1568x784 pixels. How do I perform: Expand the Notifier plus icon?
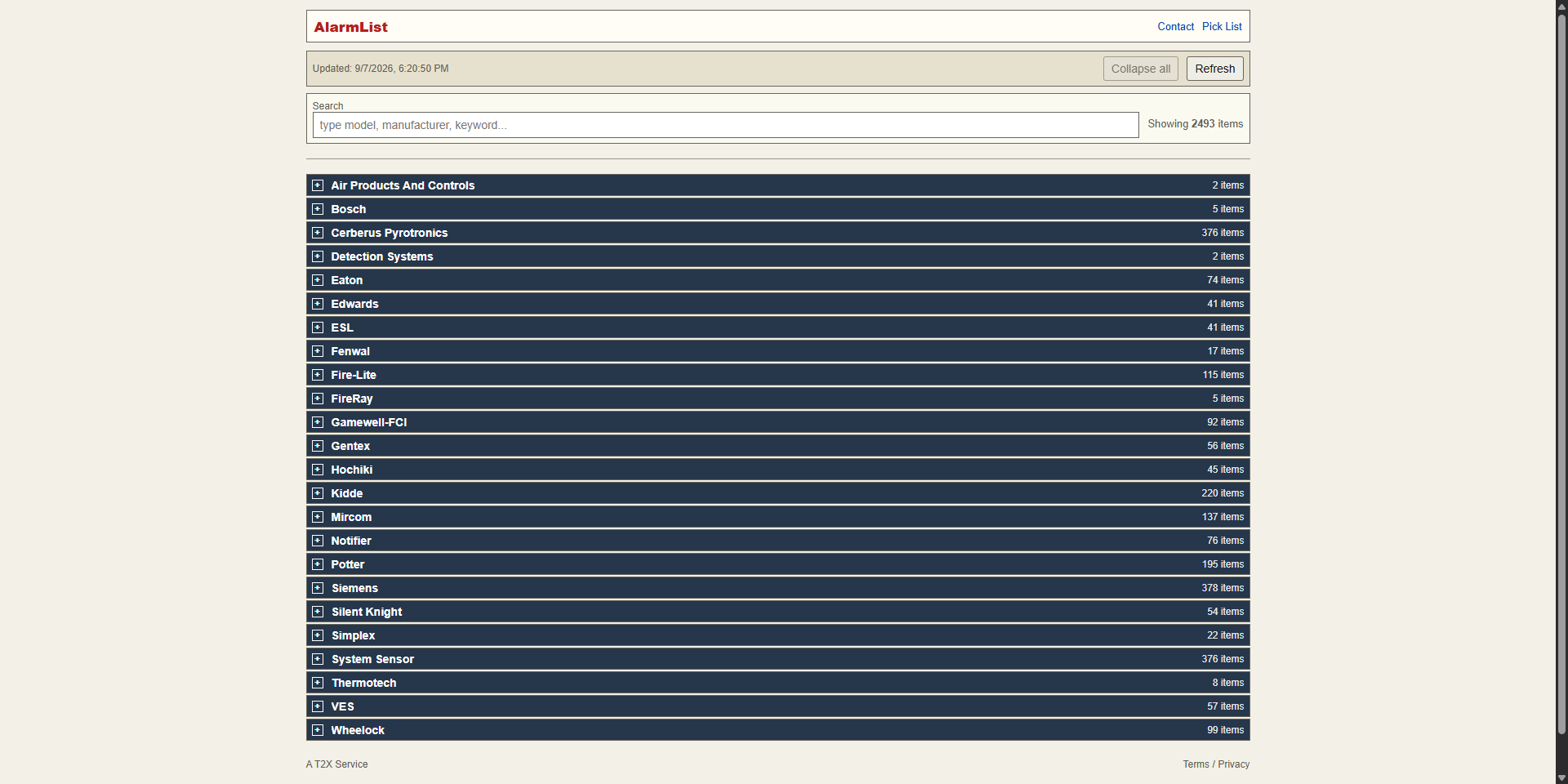[x=318, y=541]
